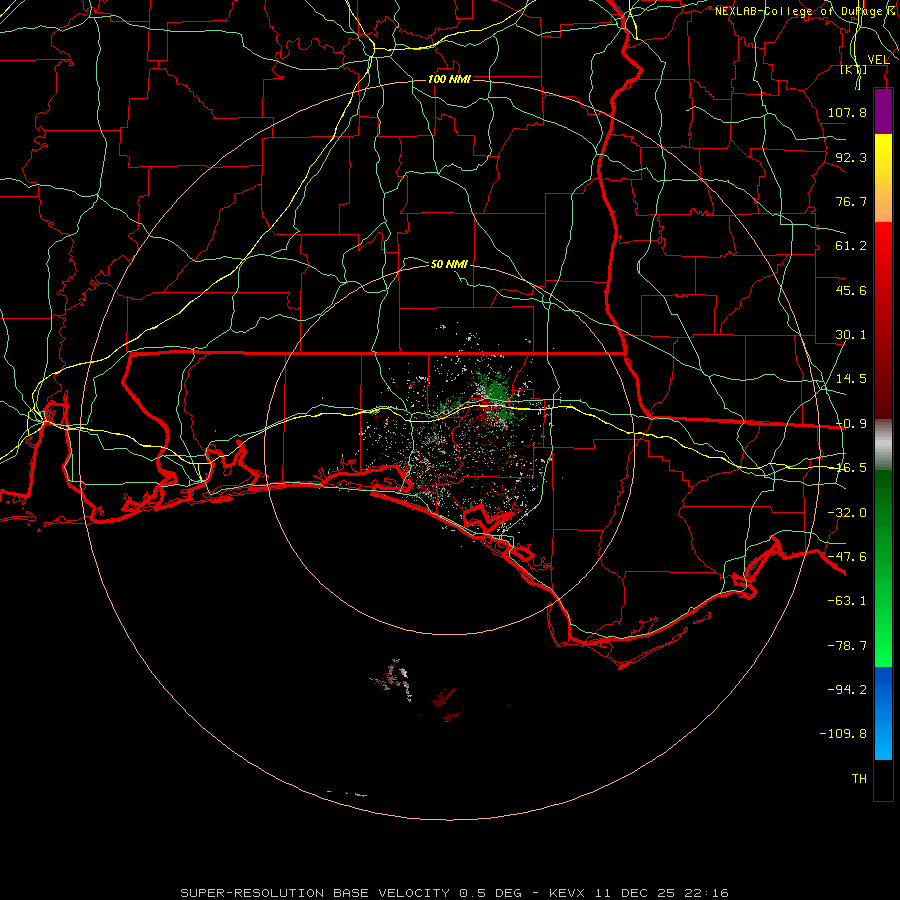The height and width of the screenshot is (900, 900).
Task: Click the 45.6 value on the velocity scale
Action: coord(851,290)
